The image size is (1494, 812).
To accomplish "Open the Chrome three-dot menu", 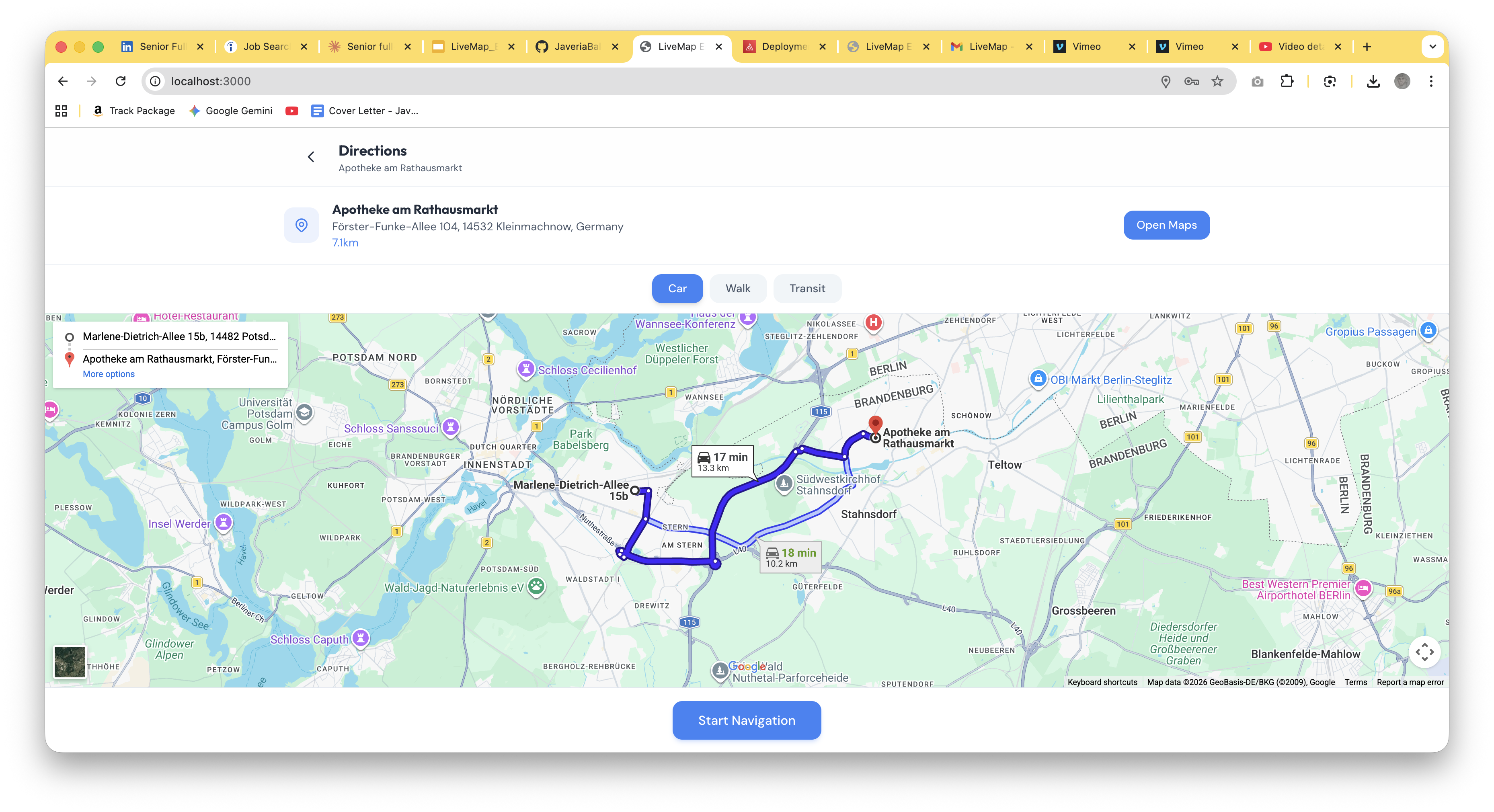I will [1431, 81].
